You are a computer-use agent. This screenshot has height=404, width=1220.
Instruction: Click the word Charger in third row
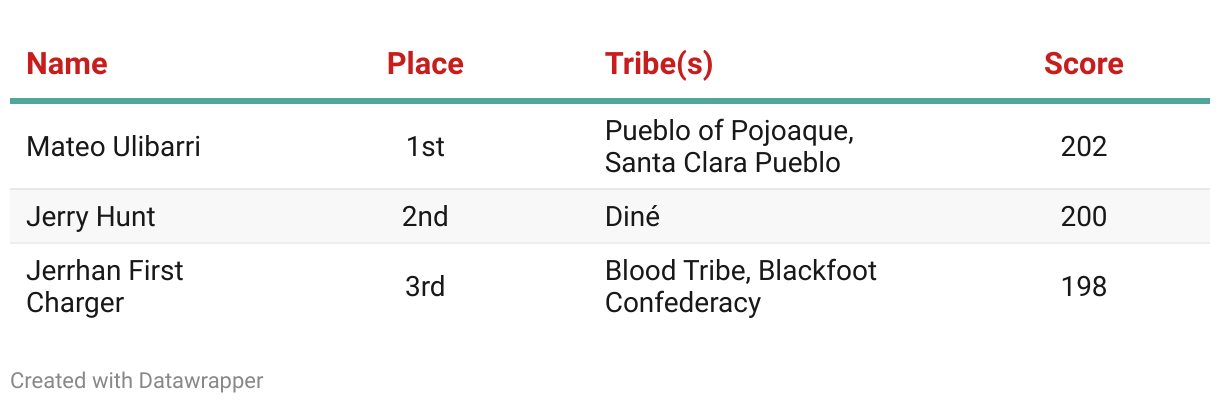[x=75, y=303]
